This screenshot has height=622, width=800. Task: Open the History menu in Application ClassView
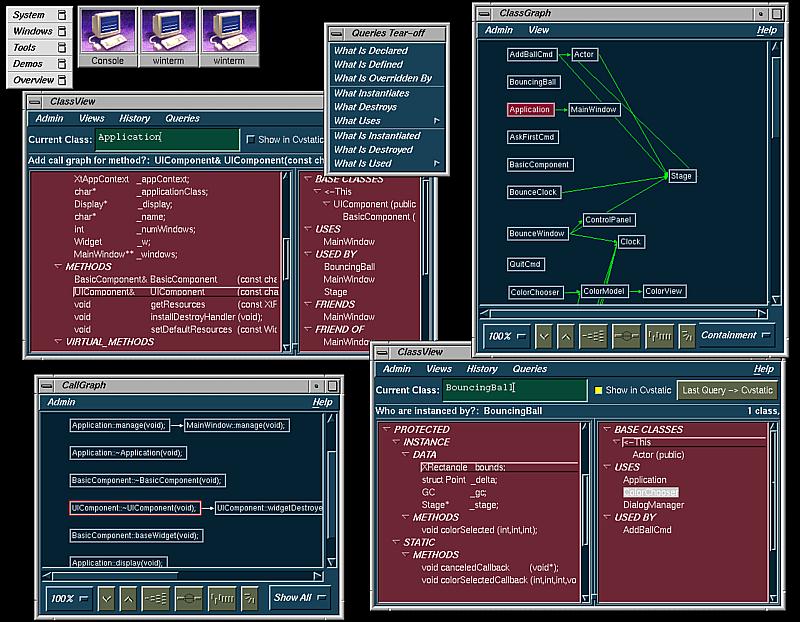coord(134,118)
